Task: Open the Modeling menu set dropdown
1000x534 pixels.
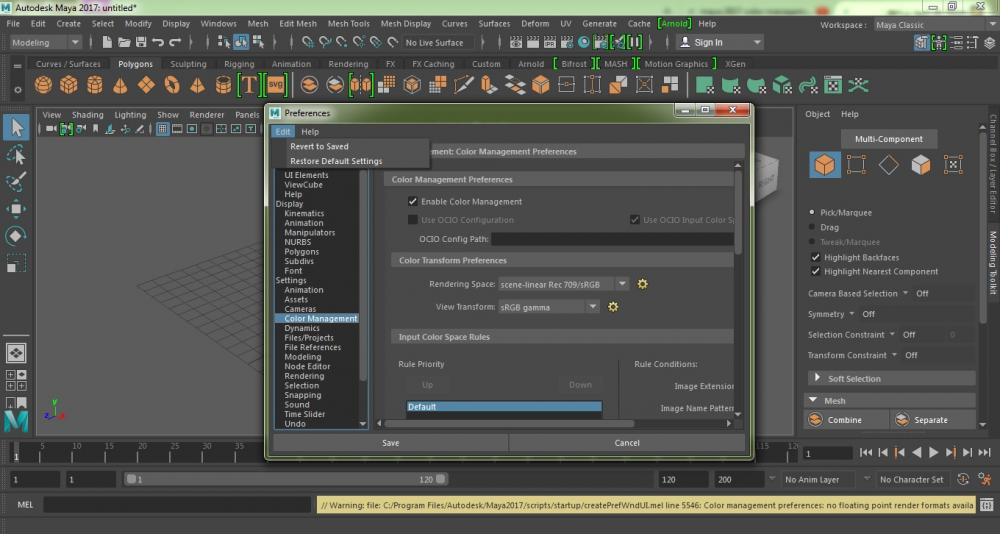Action: pos(46,43)
